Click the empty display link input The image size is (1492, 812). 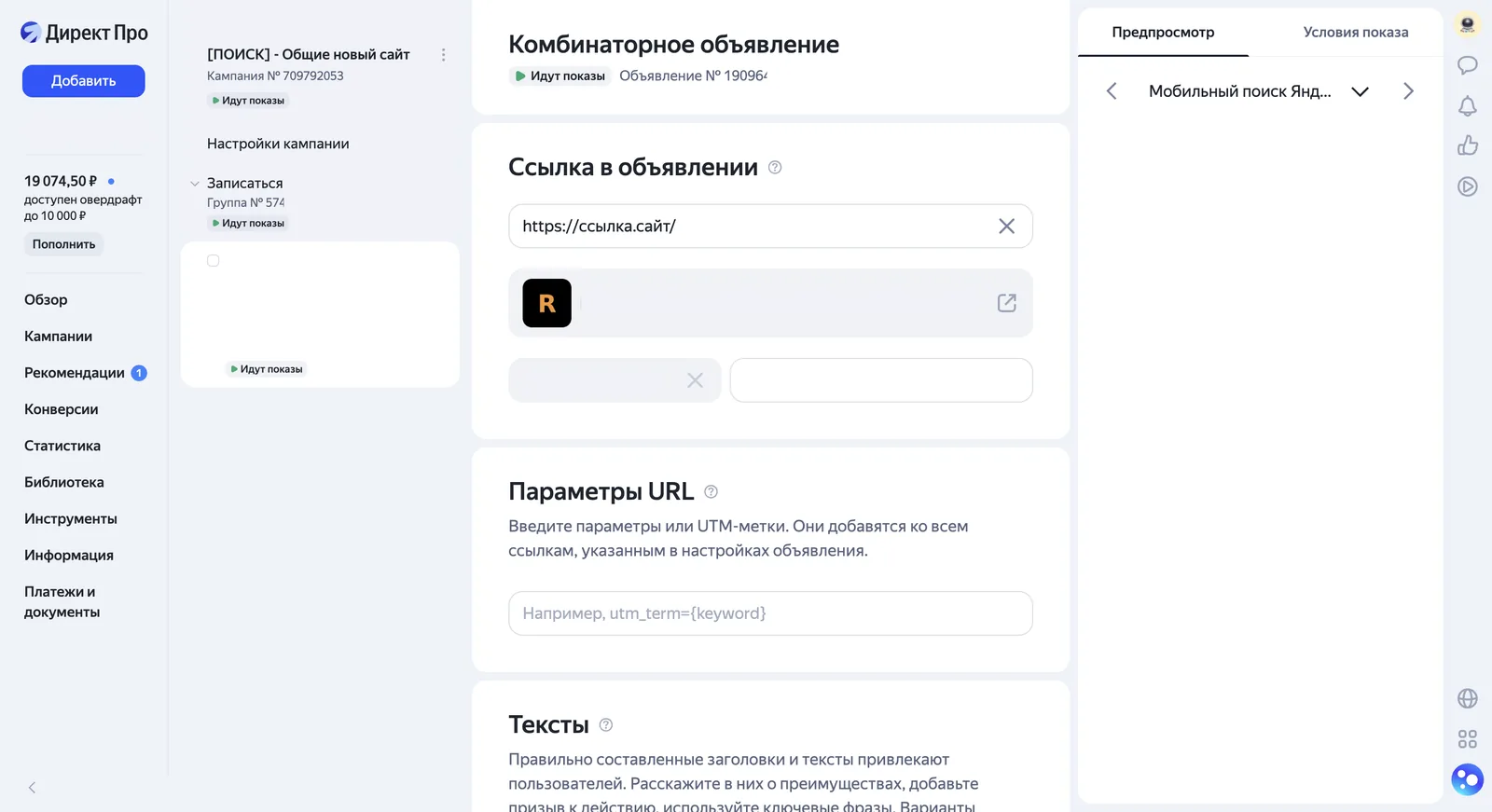pyautogui.click(x=881, y=380)
